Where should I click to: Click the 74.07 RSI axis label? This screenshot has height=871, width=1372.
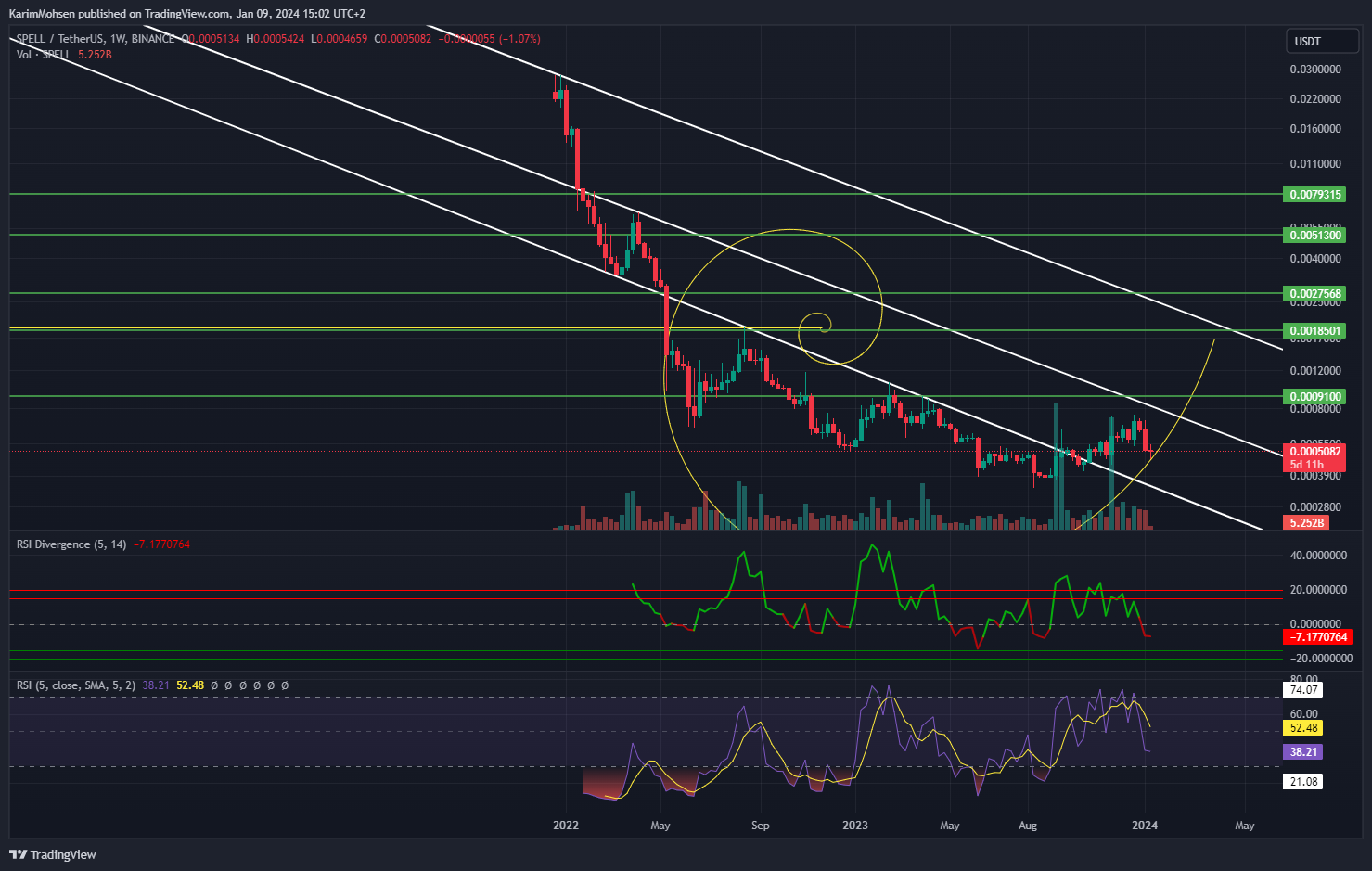(x=1303, y=689)
